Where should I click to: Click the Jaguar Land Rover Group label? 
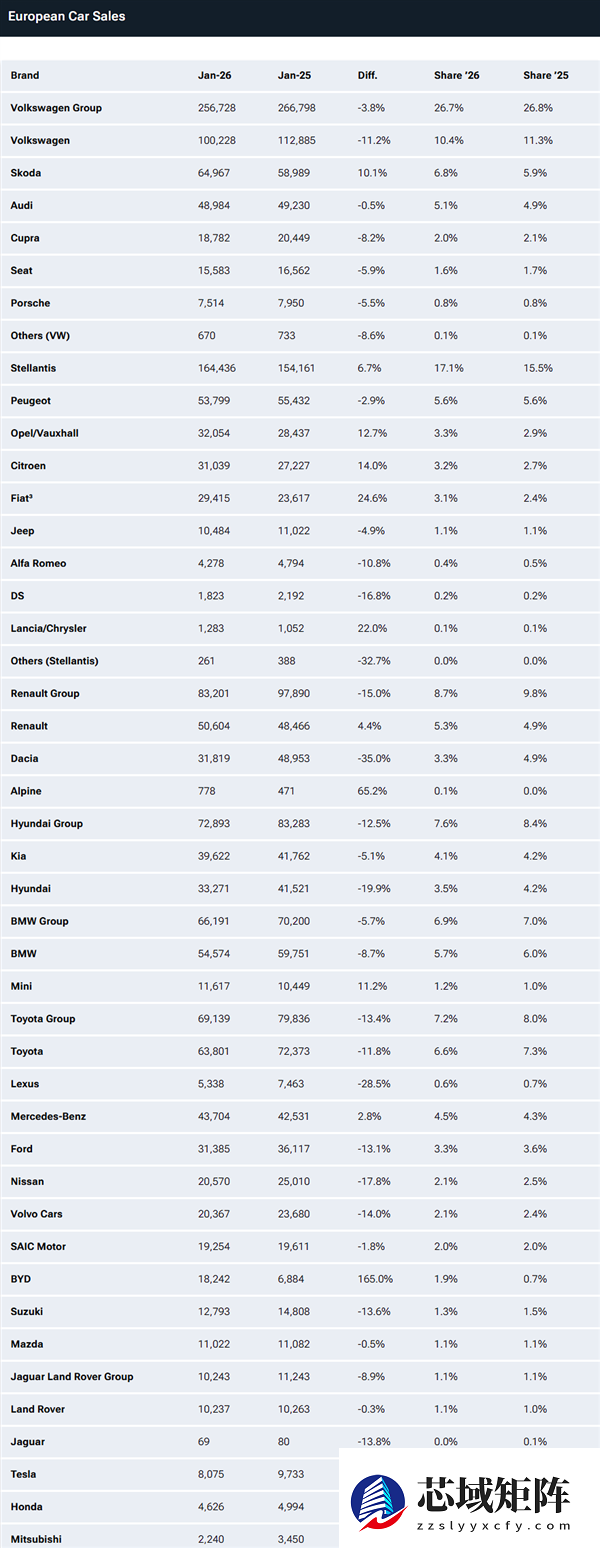[x=72, y=1376]
